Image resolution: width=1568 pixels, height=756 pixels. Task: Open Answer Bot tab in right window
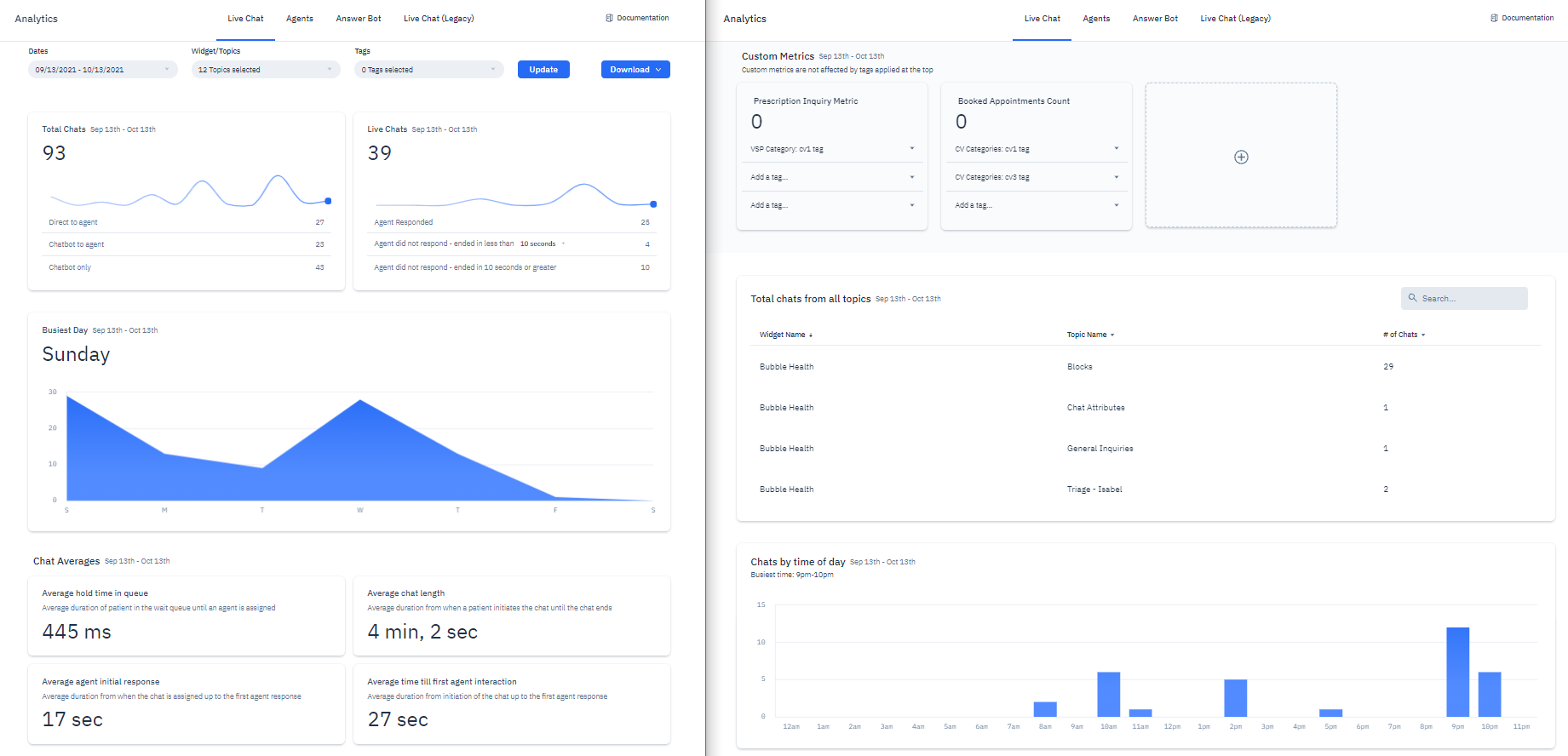click(1155, 19)
